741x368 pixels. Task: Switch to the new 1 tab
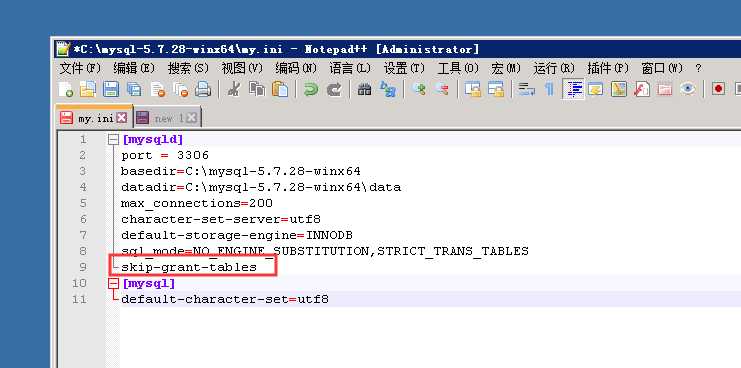tap(167, 118)
